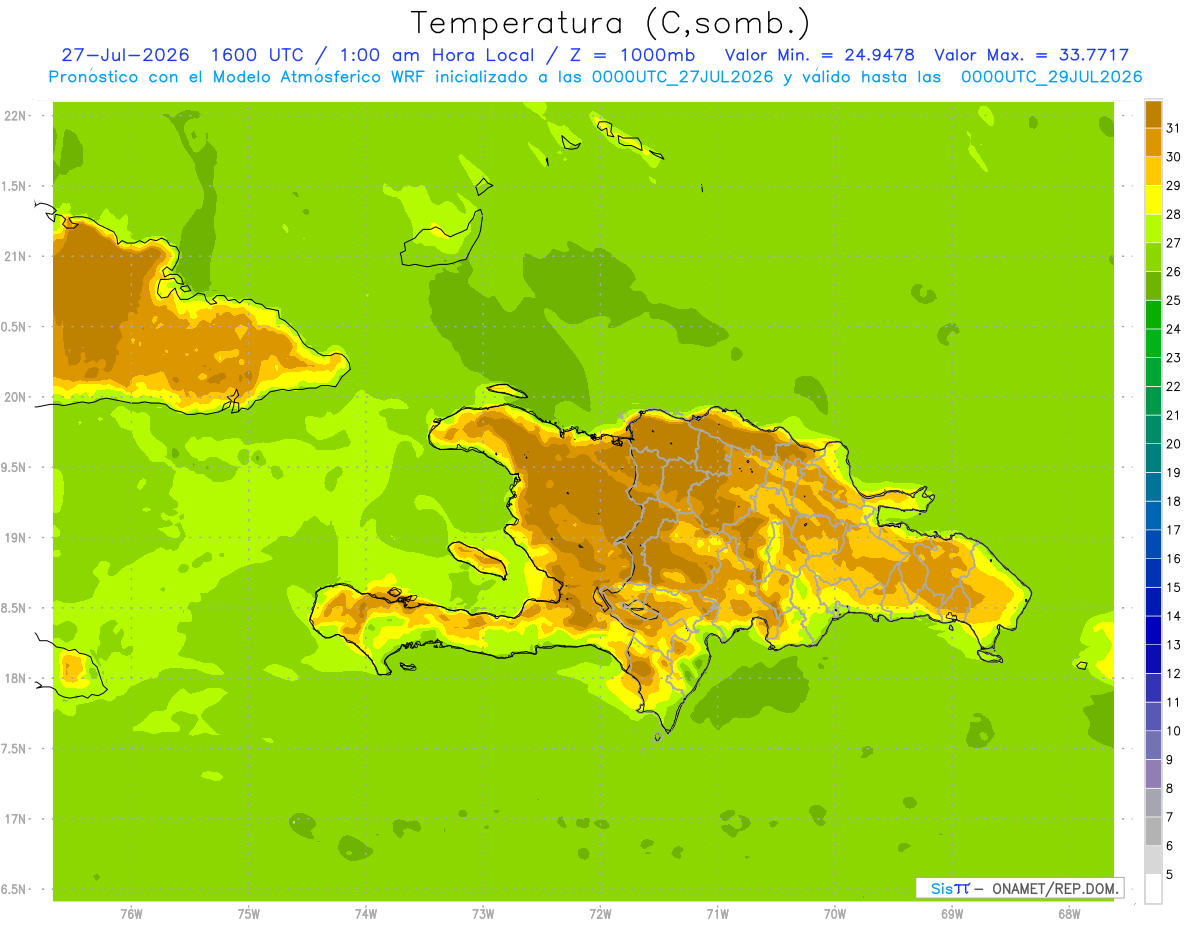Pick the orange swatch between 30 and 31
Screen dimensions: 1200x927
pyautogui.click(x=1153, y=142)
